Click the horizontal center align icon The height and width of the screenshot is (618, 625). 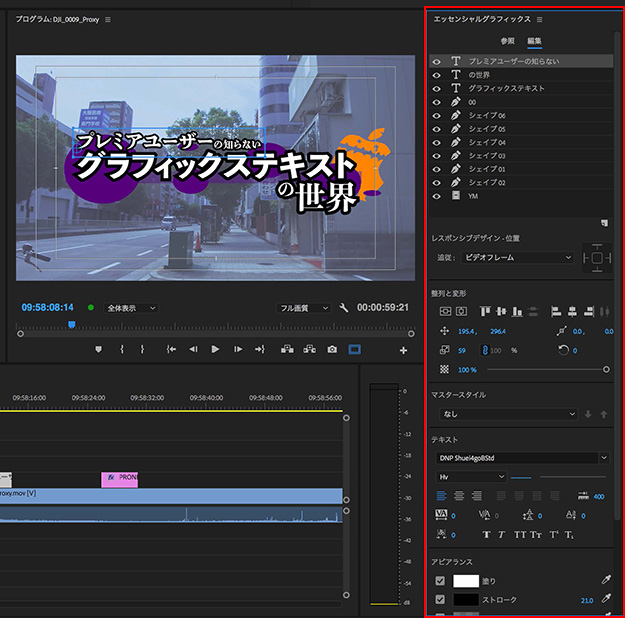(x=462, y=311)
